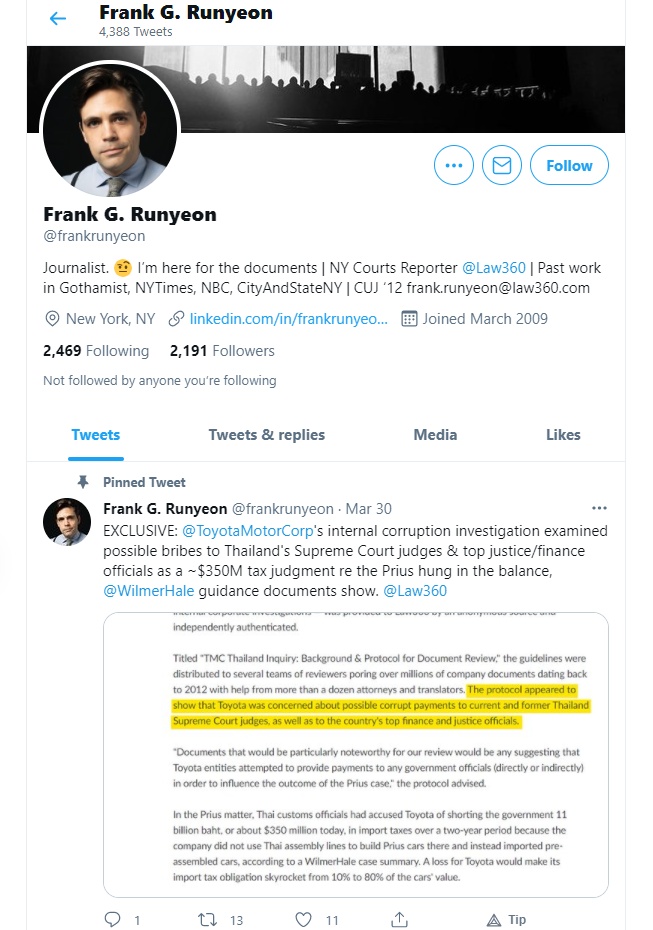This screenshot has width=653, height=930.
Task: Click the envelope message icon
Action: pos(502,166)
